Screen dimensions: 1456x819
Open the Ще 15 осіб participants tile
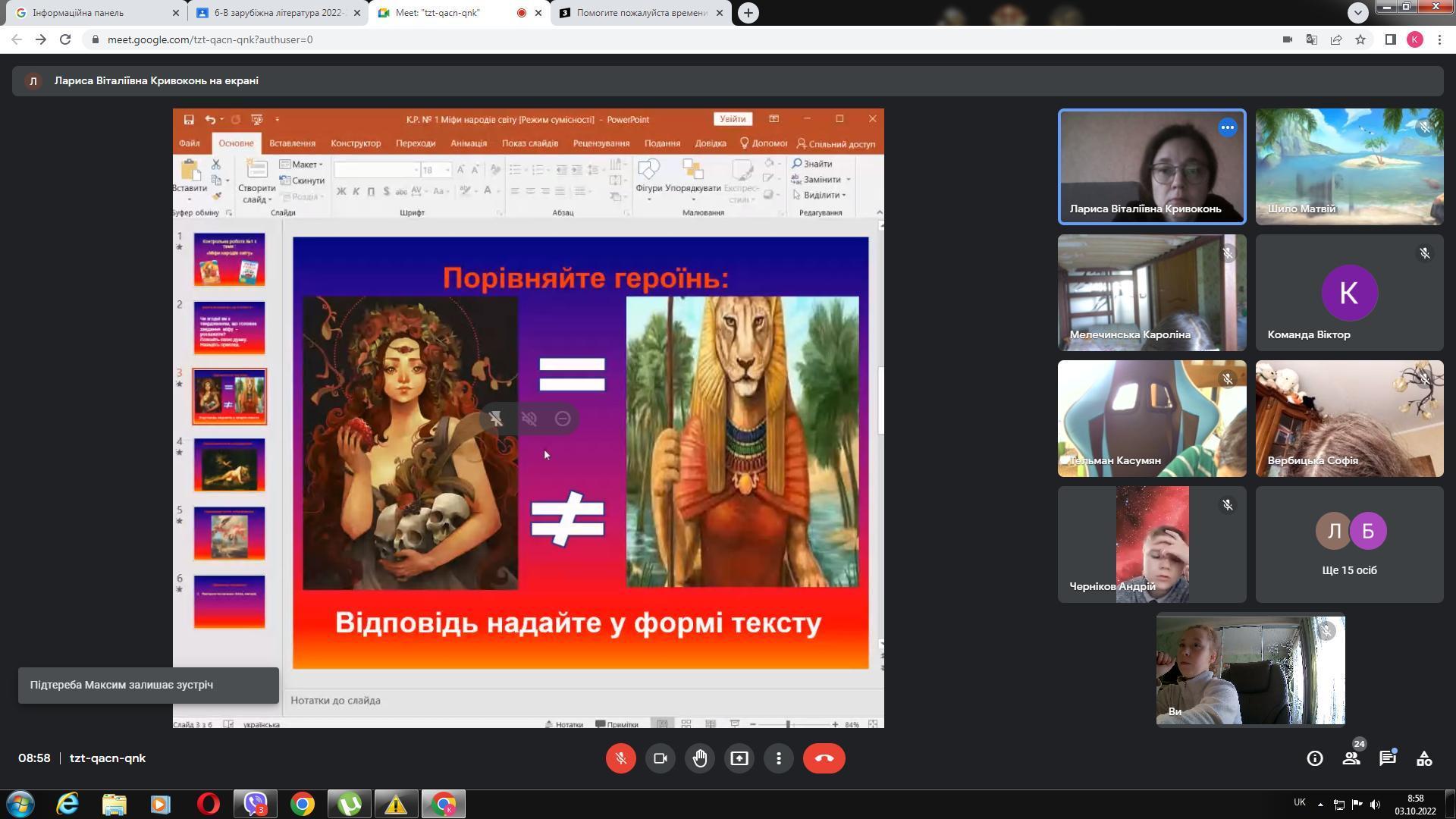(x=1349, y=544)
